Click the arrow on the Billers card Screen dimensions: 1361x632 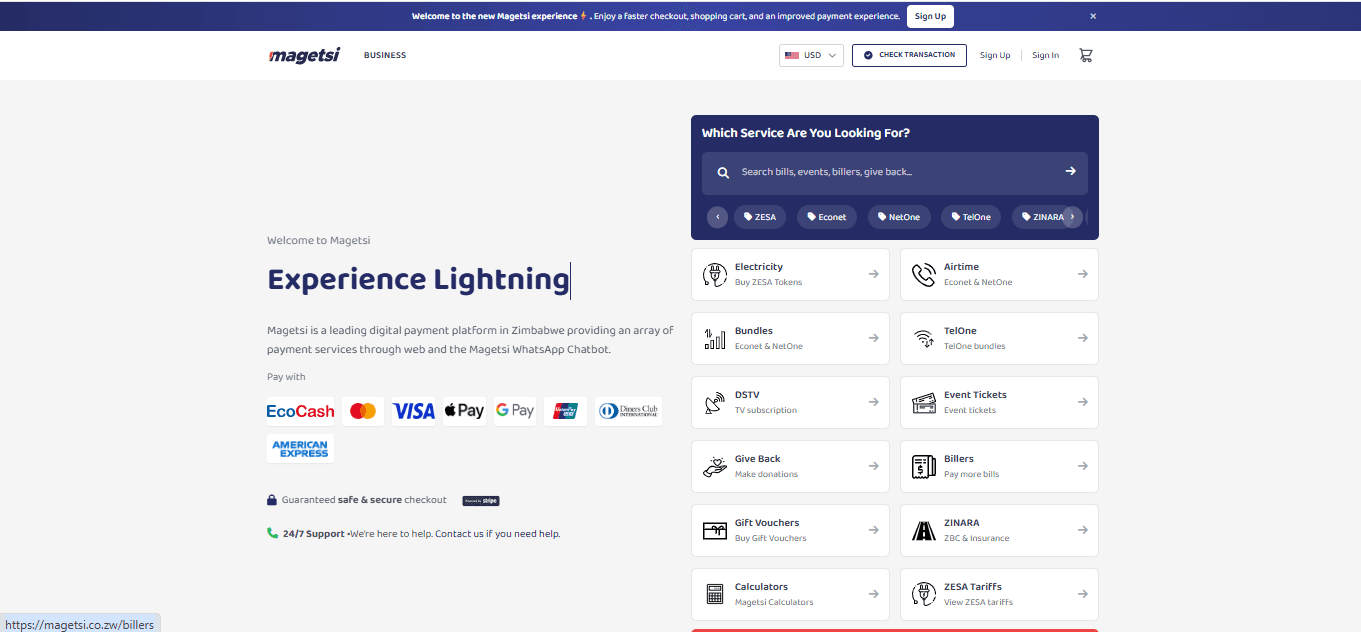tap(1082, 466)
